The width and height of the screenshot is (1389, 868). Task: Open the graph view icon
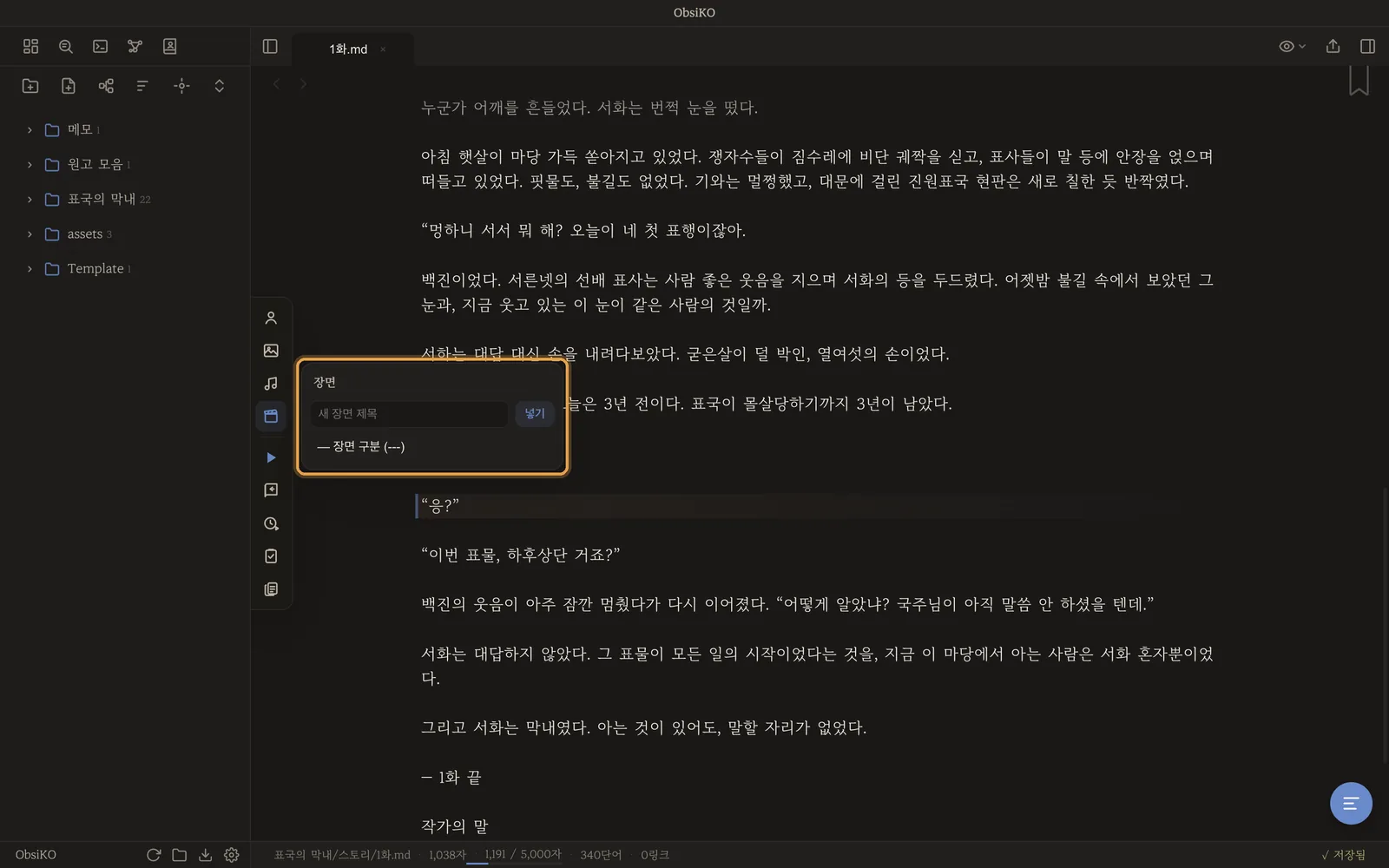pyautogui.click(x=135, y=46)
